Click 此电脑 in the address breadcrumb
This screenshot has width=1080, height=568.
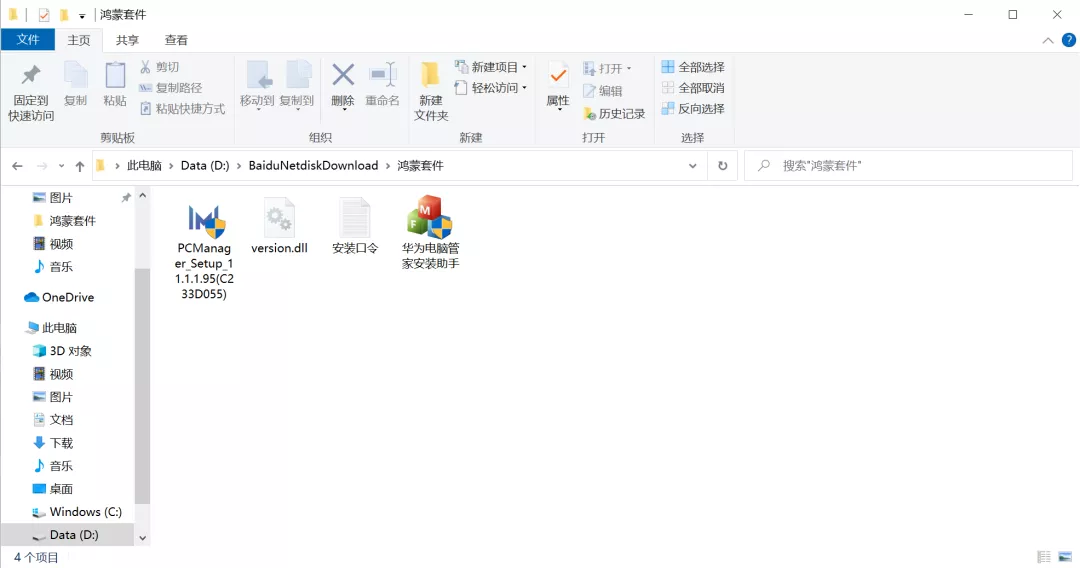[x=144, y=166]
